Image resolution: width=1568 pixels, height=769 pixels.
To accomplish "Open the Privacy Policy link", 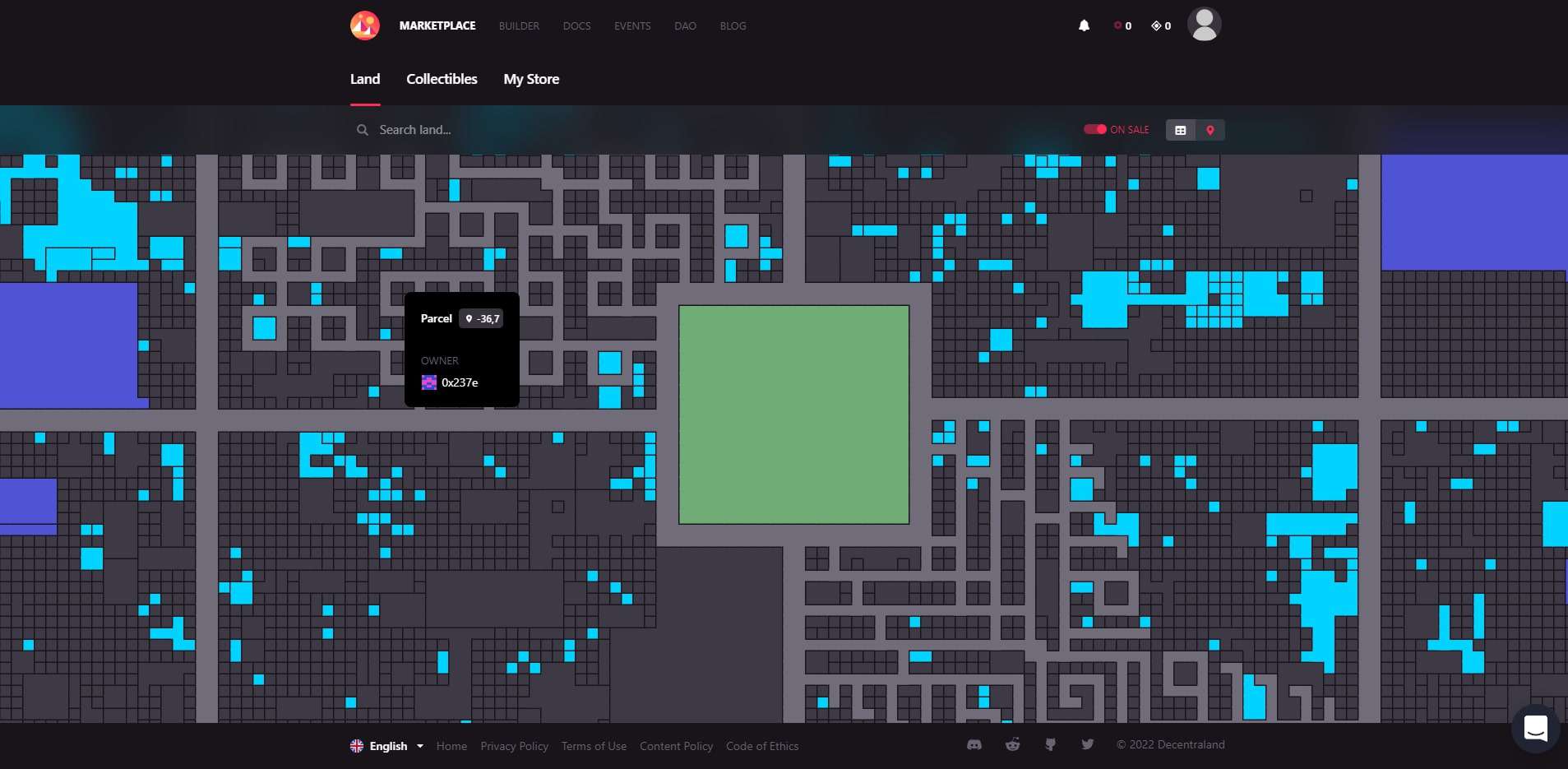I will pos(514,746).
